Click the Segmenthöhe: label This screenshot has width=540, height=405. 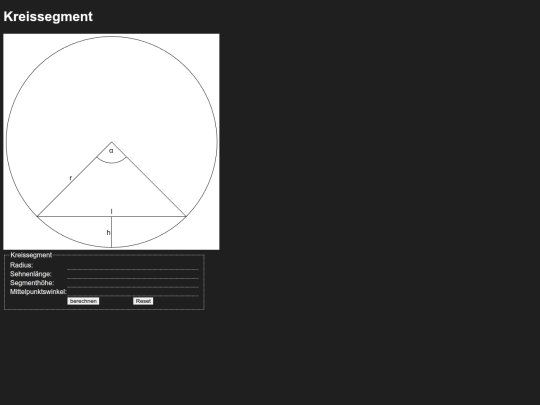pos(32,283)
